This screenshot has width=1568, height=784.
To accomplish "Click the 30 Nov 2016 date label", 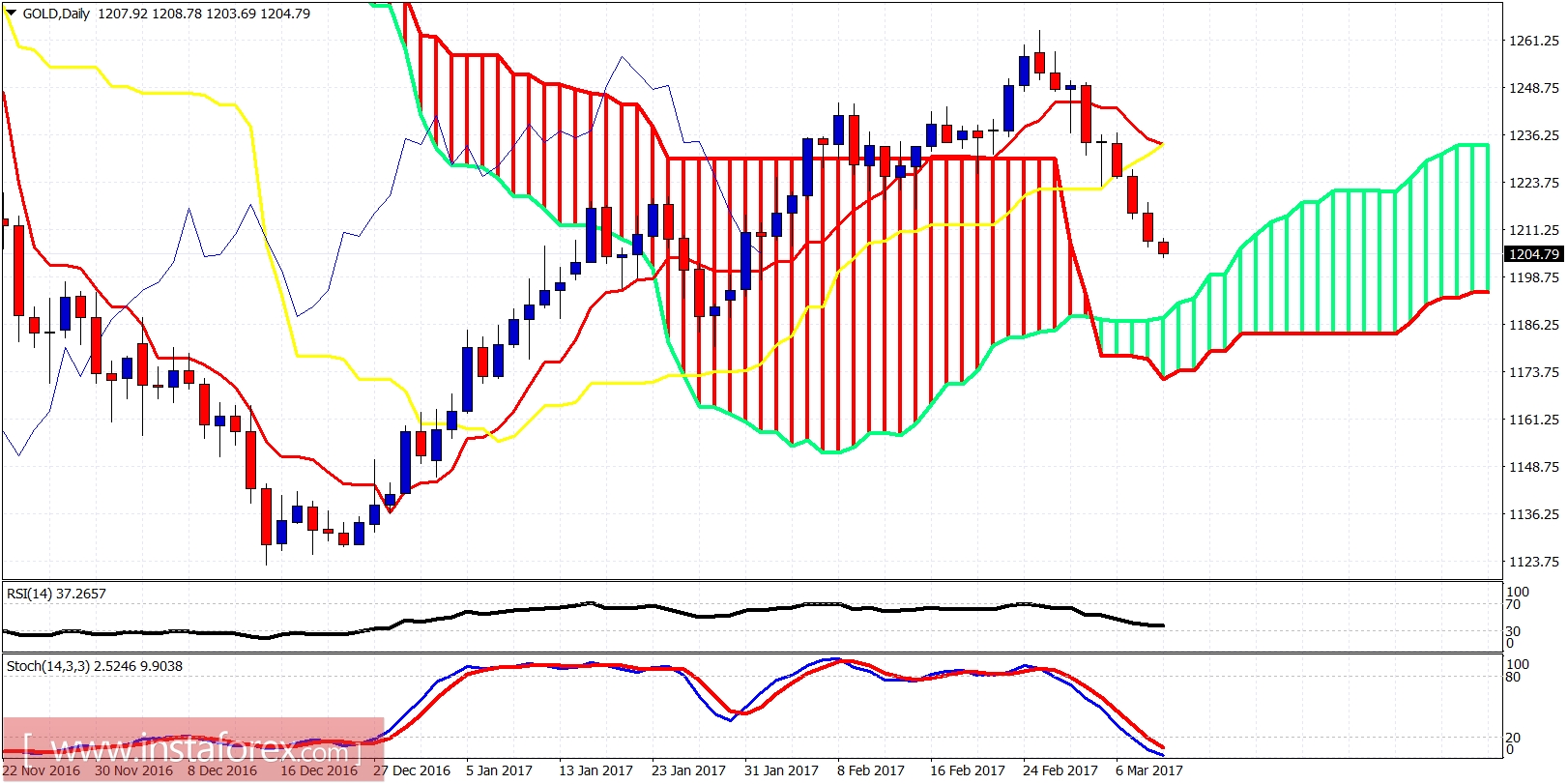I will point(133,770).
